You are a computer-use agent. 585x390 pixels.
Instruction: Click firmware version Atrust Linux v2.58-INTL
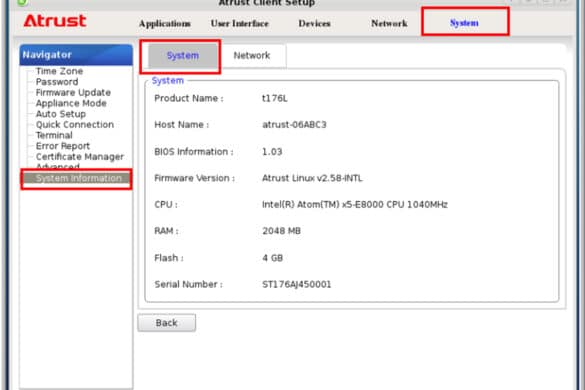(x=312, y=178)
